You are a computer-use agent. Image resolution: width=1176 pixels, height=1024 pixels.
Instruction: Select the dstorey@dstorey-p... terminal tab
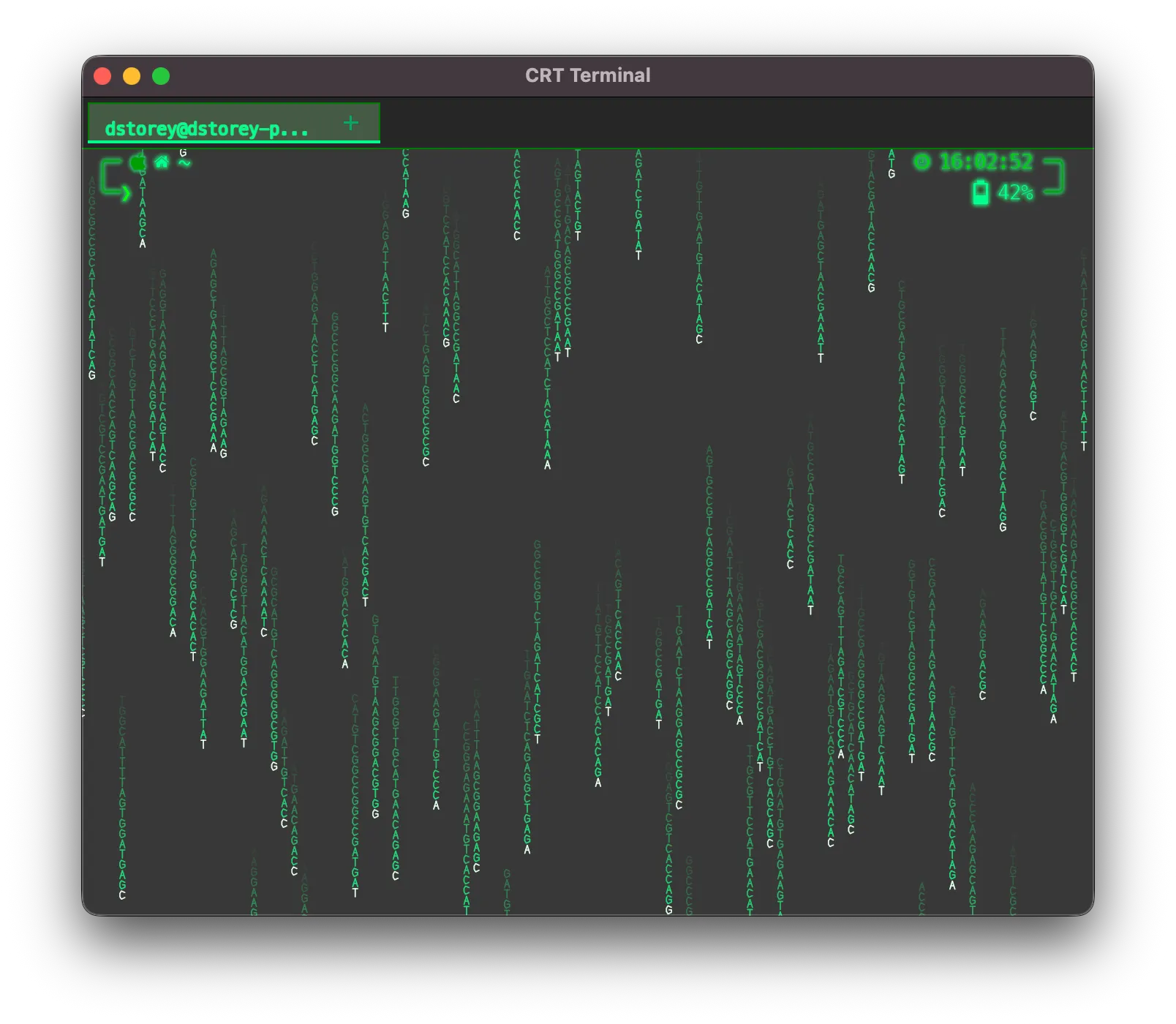click(x=233, y=123)
